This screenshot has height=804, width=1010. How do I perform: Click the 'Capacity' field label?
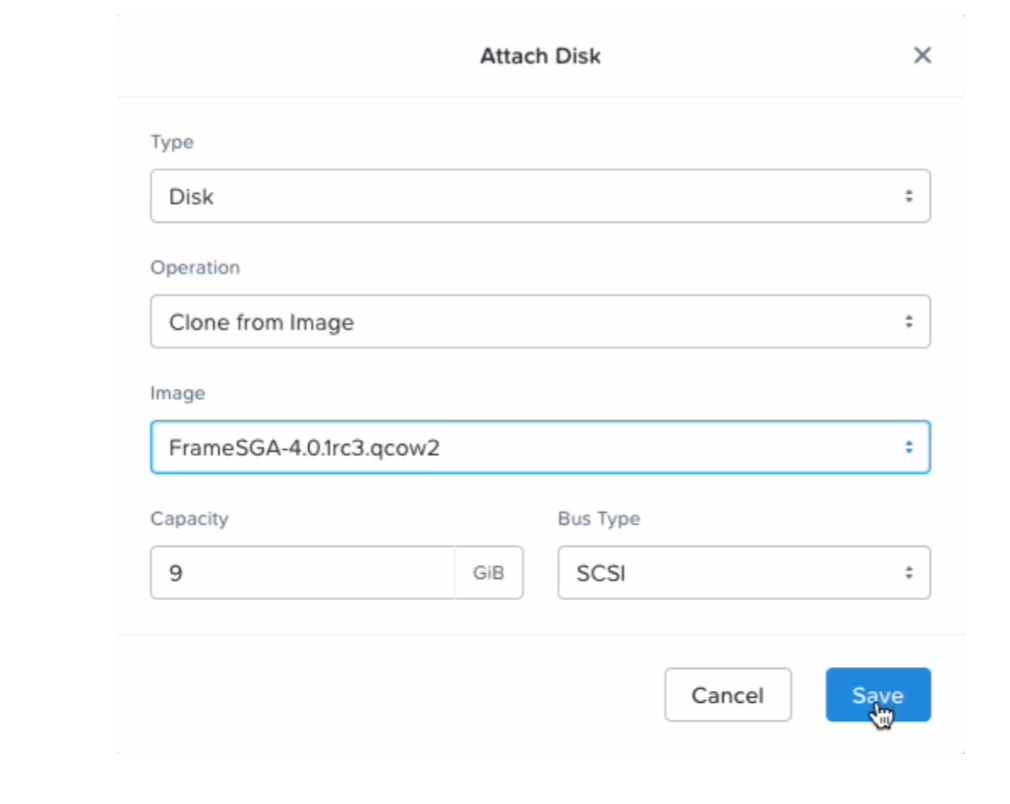(189, 518)
